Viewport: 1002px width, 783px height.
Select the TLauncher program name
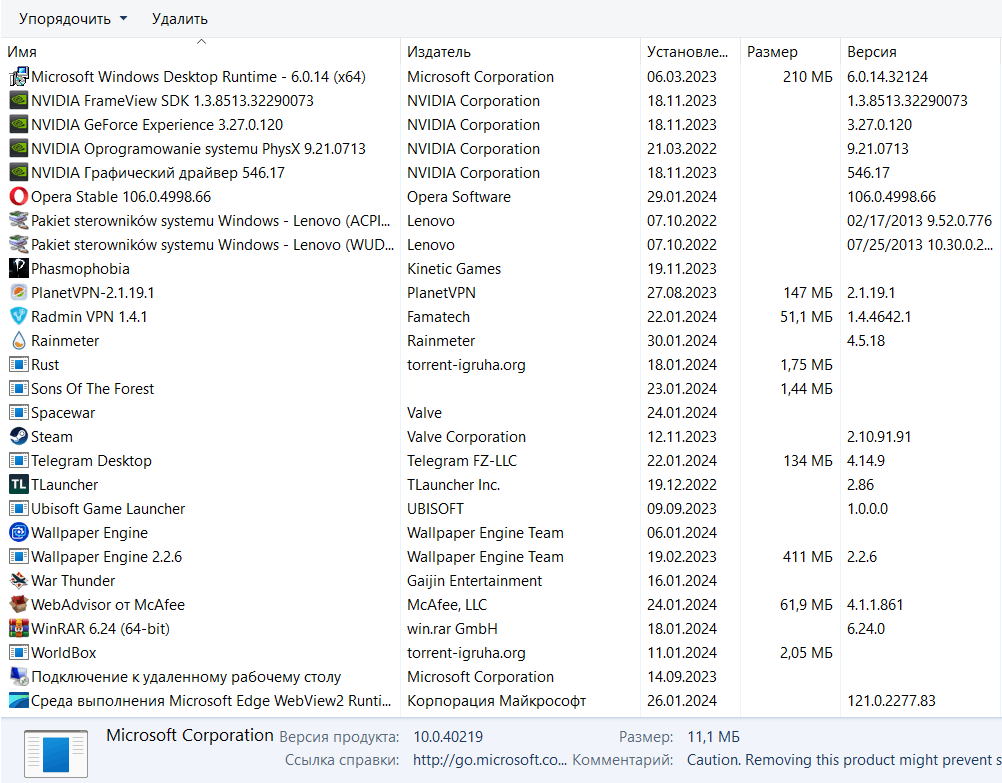pos(65,485)
